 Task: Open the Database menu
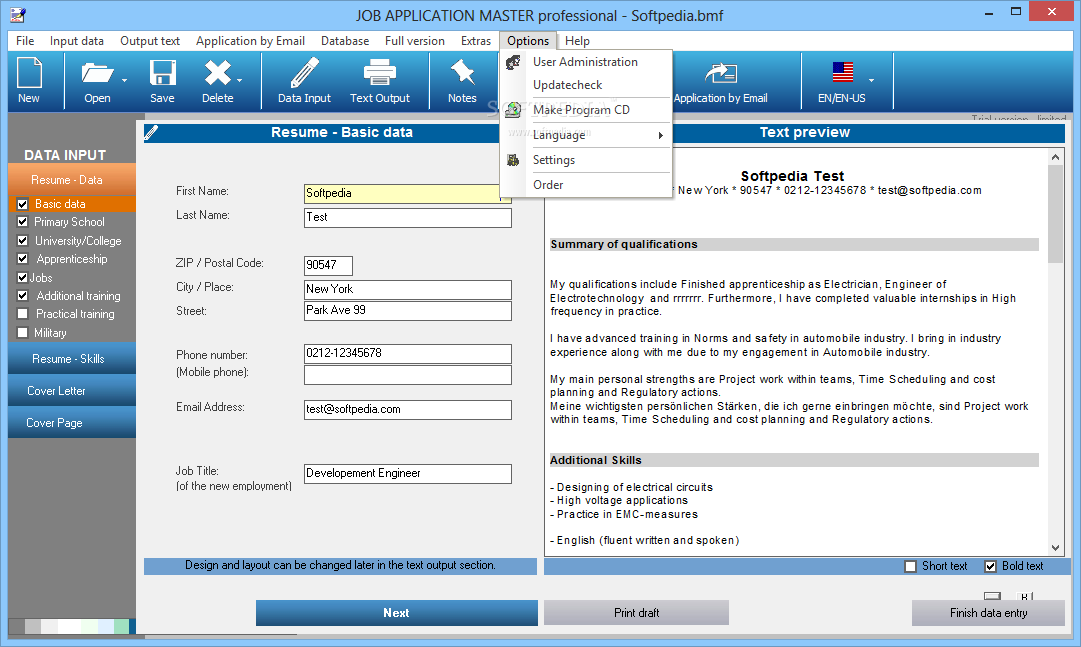point(345,41)
